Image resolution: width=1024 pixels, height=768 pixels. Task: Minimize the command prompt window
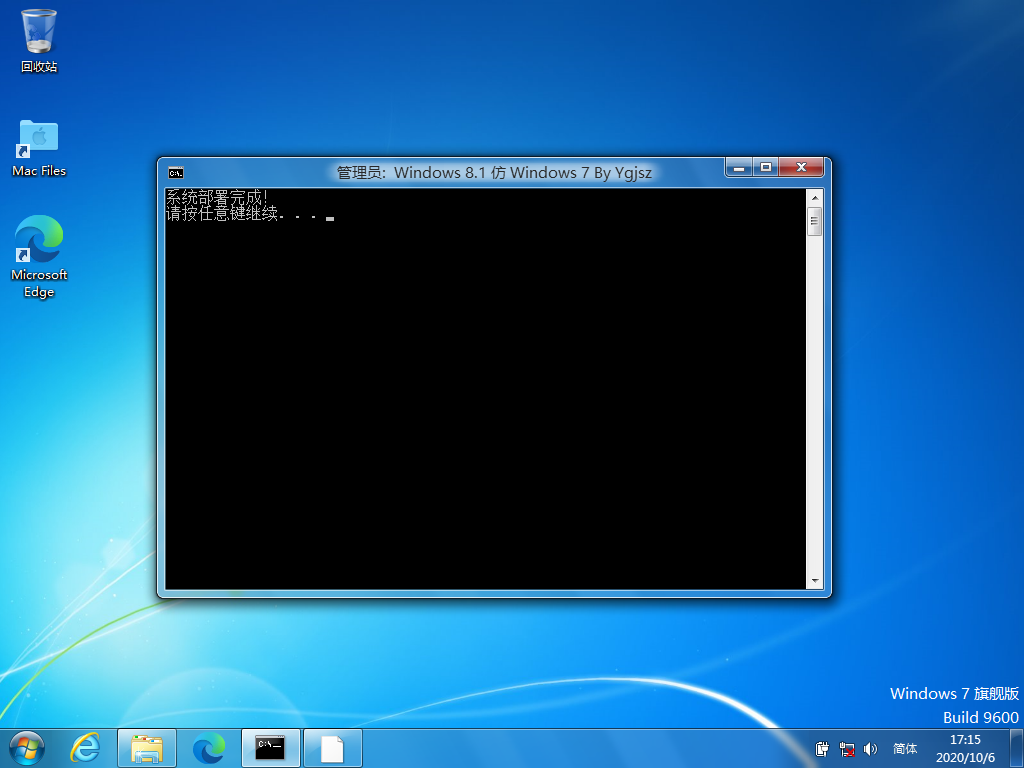coord(739,168)
